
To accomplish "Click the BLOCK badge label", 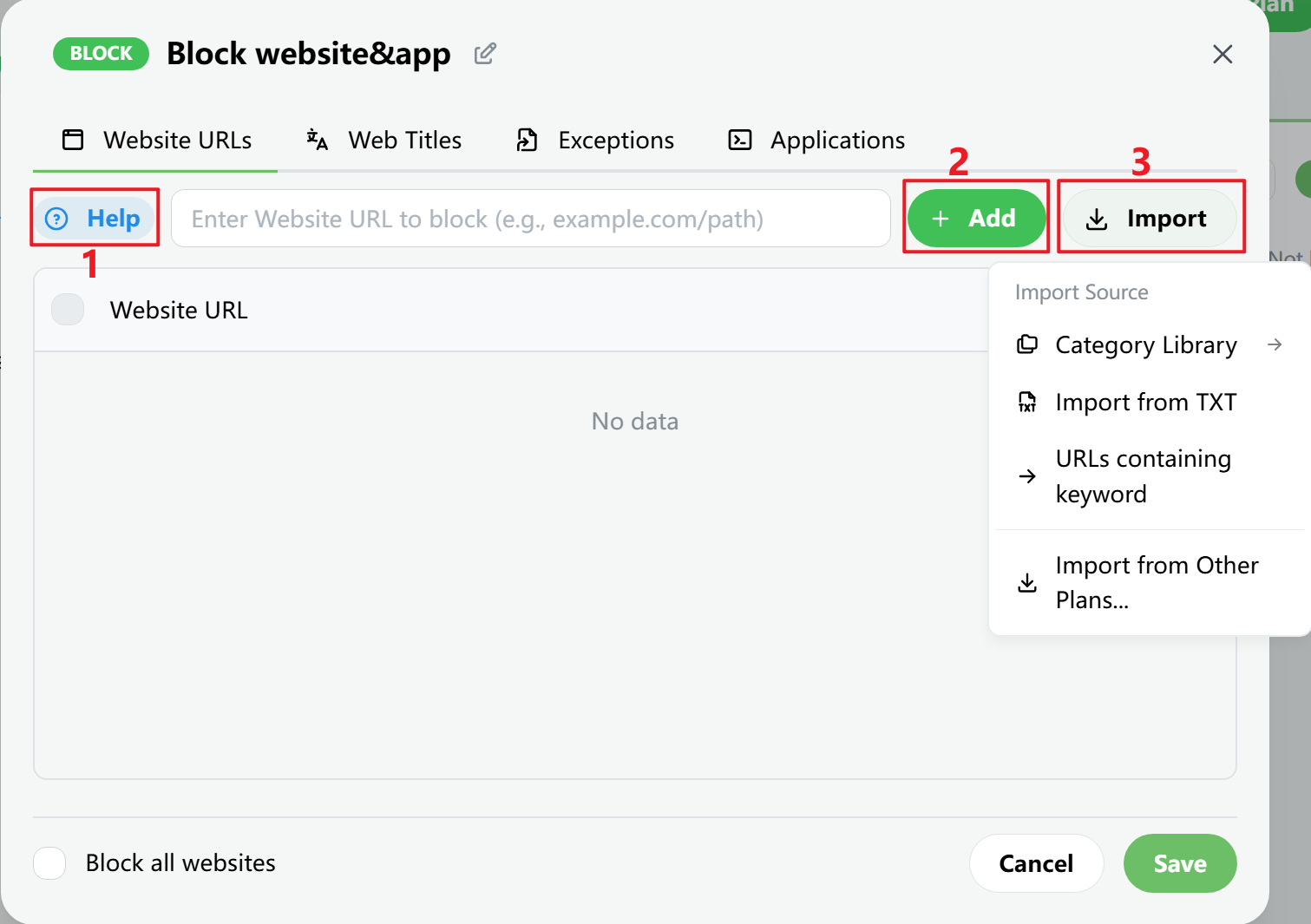I will [x=101, y=54].
